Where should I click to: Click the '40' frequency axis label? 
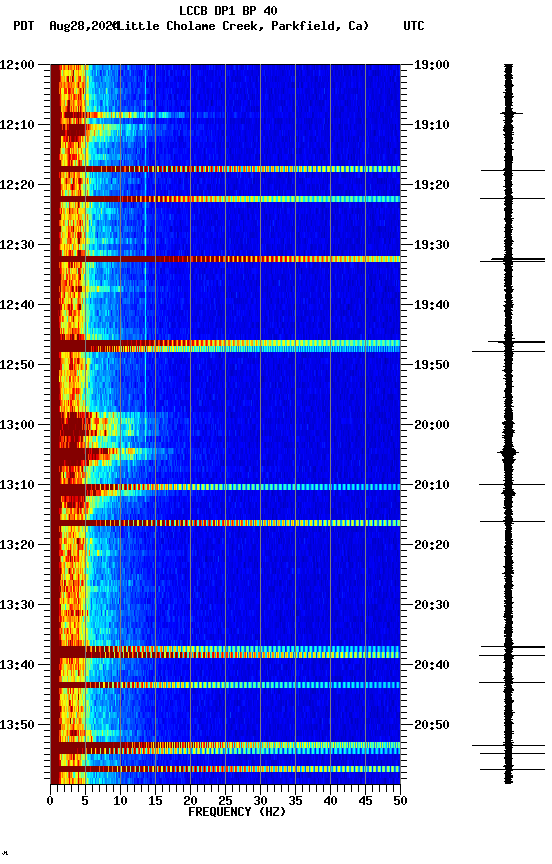pos(330,802)
